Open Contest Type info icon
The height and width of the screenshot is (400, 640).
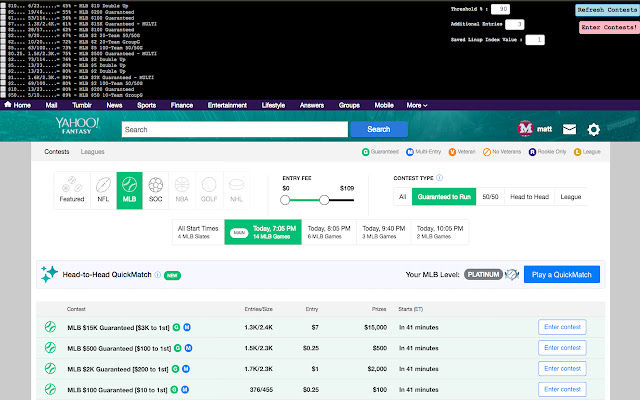click(440, 178)
